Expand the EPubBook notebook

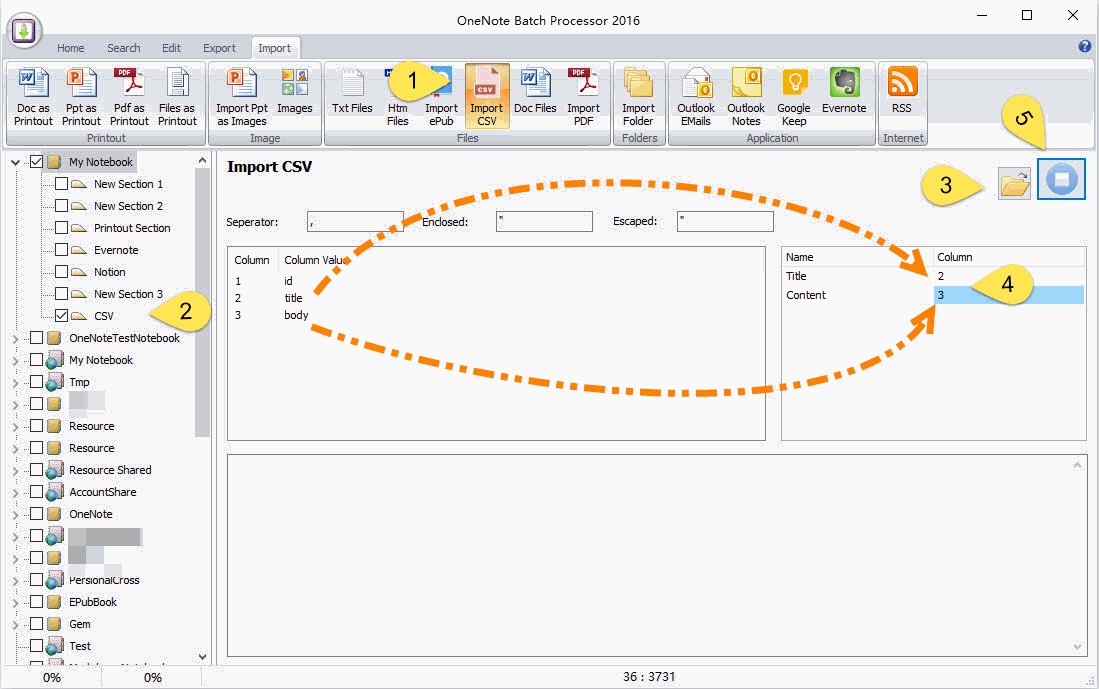(x=15, y=602)
